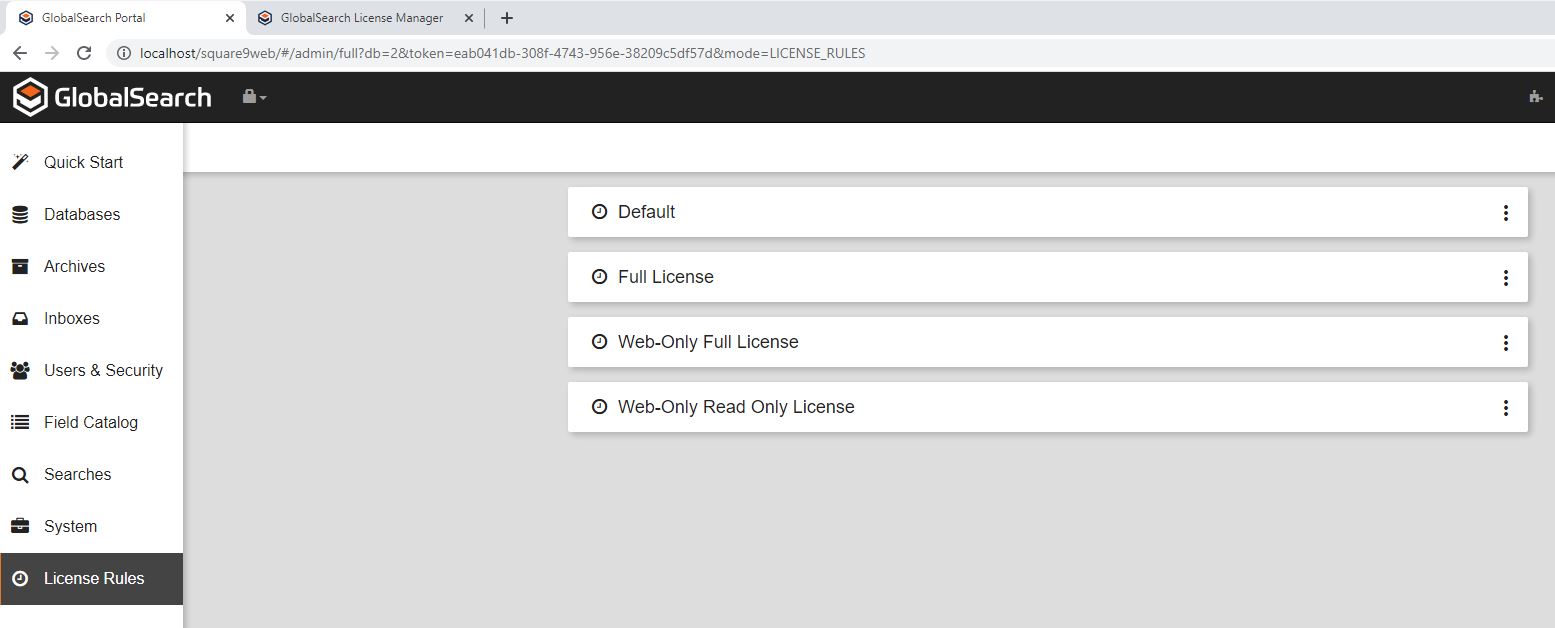The width and height of the screenshot is (1555, 628).
Task: Select the Web-Only Read Only License rule
Action: click(x=735, y=407)
